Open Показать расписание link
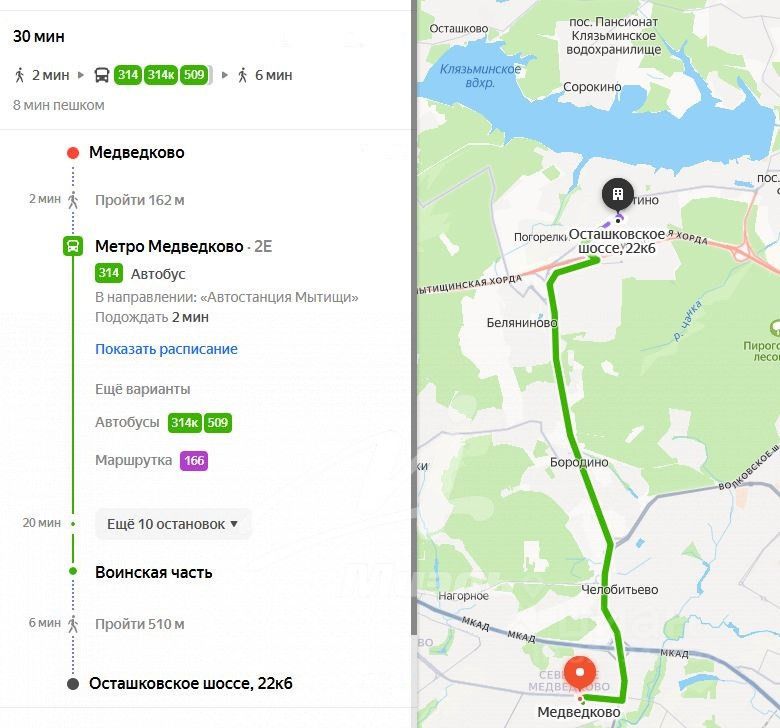 coord(166,349)
